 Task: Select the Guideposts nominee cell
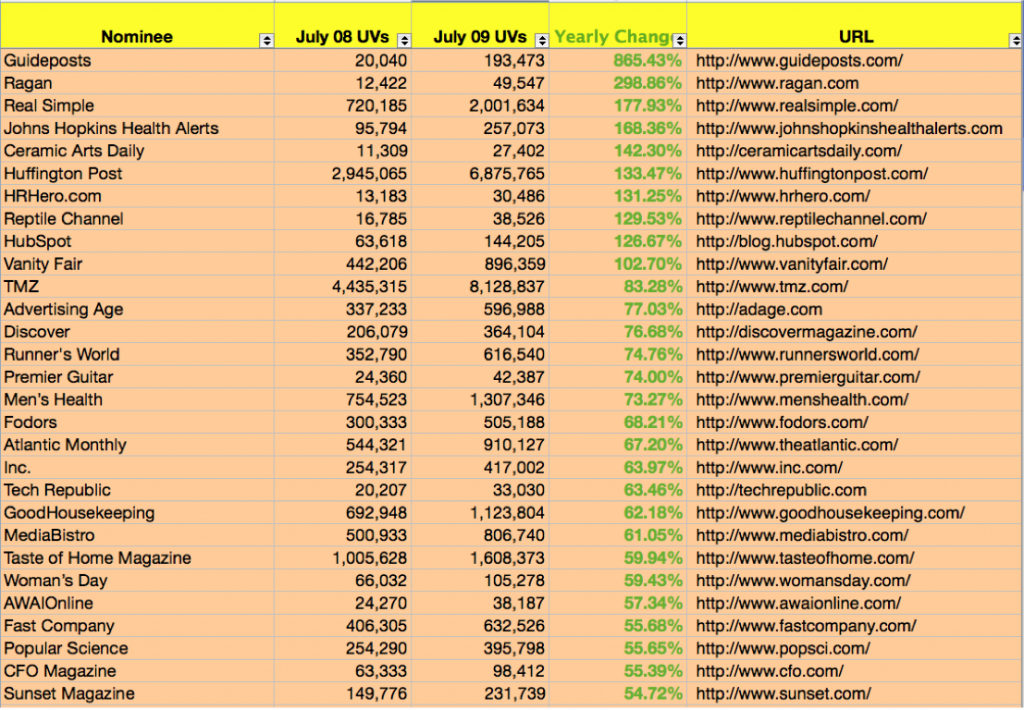coord(48,60)
